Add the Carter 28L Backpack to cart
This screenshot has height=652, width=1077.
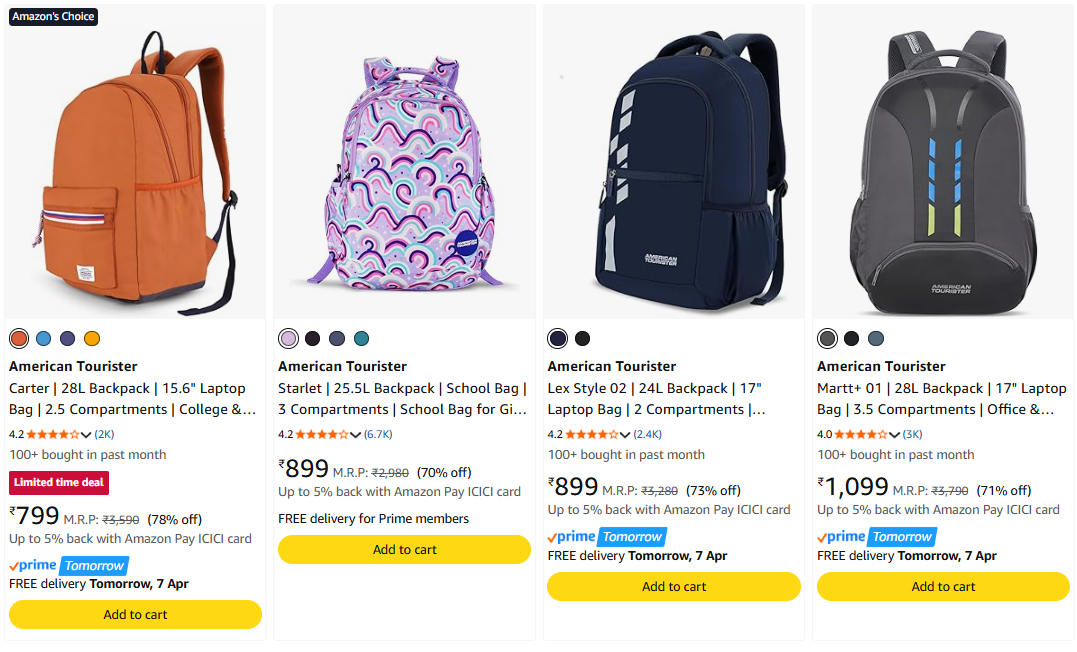point(135,614)
